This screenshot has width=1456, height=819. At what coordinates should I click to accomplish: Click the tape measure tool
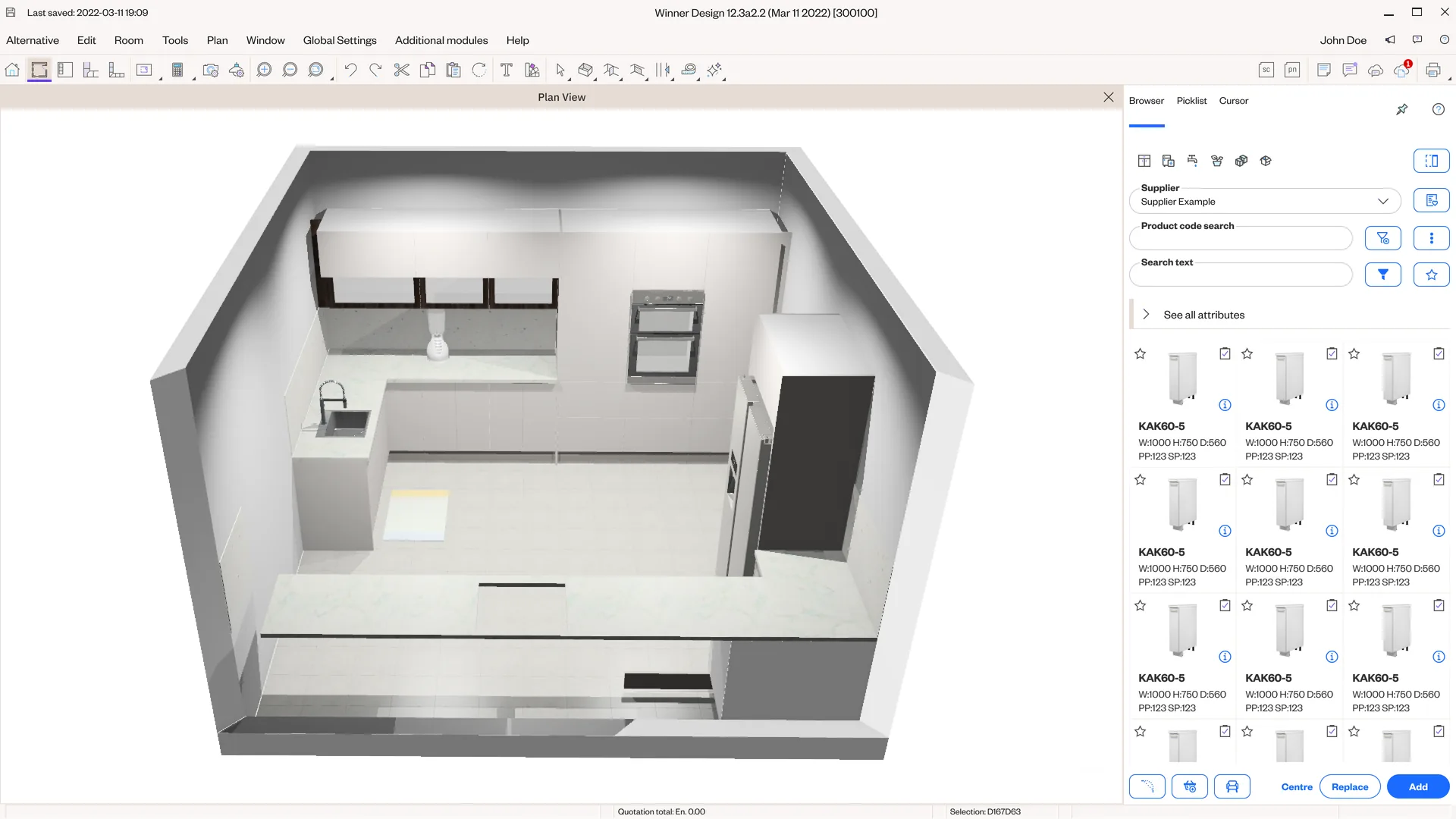point(689,70)
